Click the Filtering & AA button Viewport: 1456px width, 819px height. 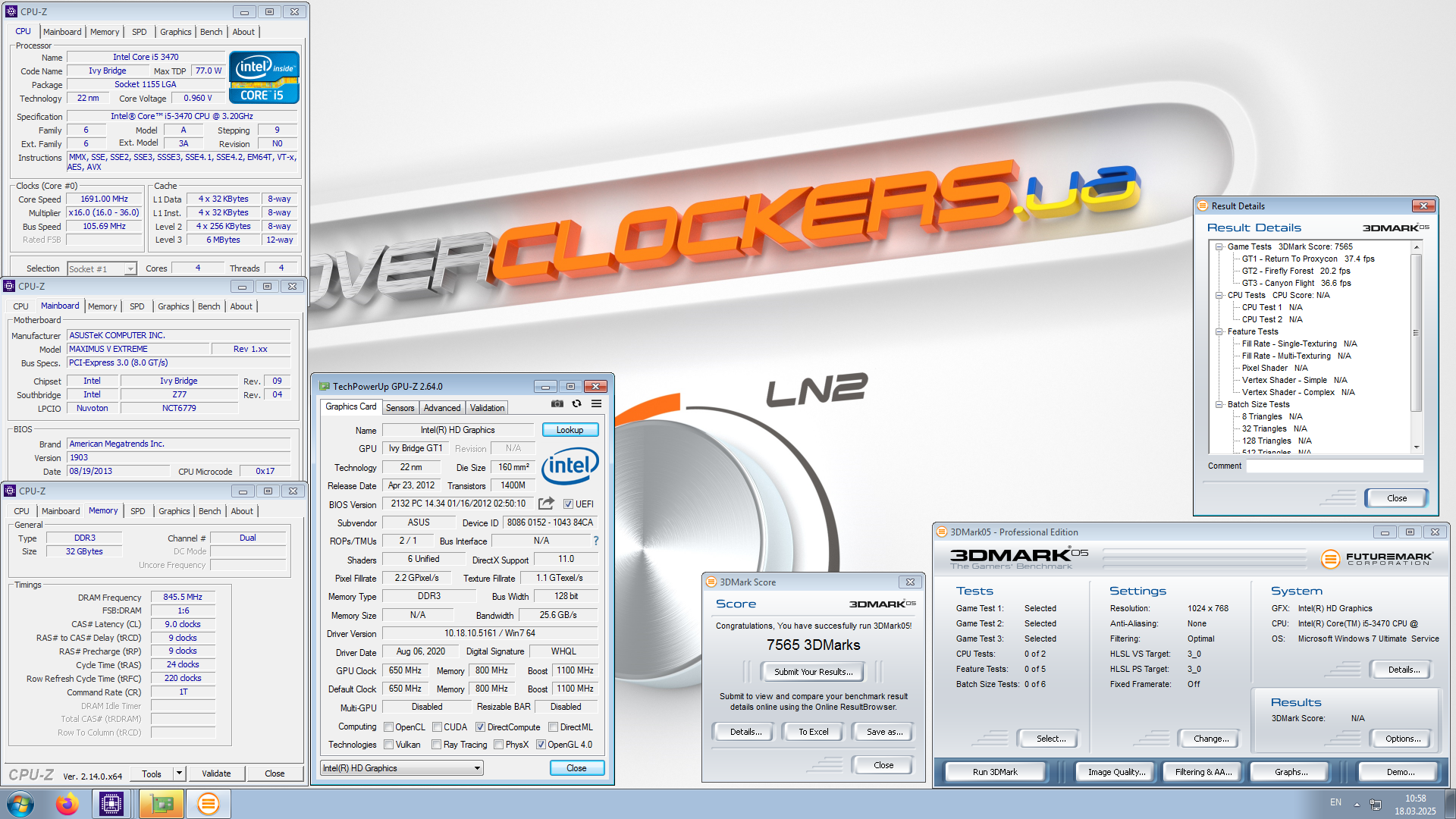[x=1203, y=772]
